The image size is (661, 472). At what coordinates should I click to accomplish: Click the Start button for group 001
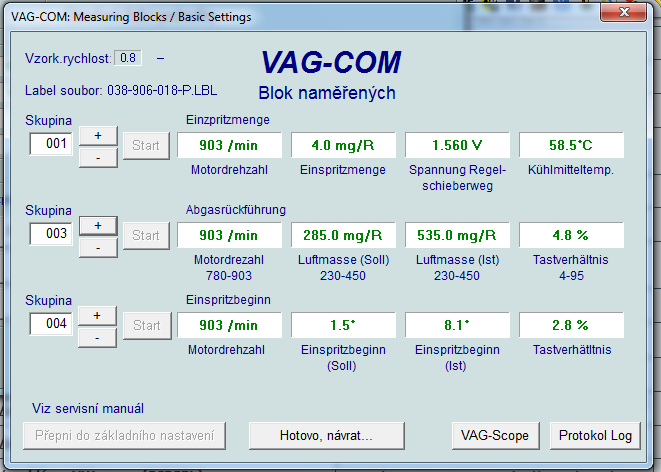coord(146,145)
